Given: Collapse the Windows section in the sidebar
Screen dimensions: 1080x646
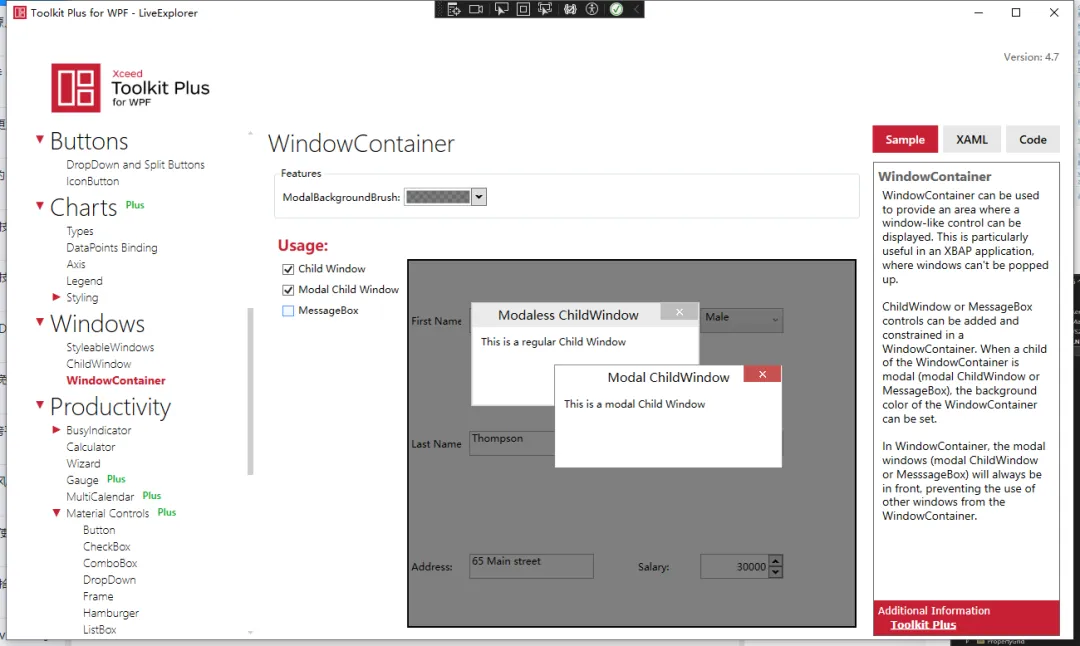Looking at the screenshot, I should 38,323.
